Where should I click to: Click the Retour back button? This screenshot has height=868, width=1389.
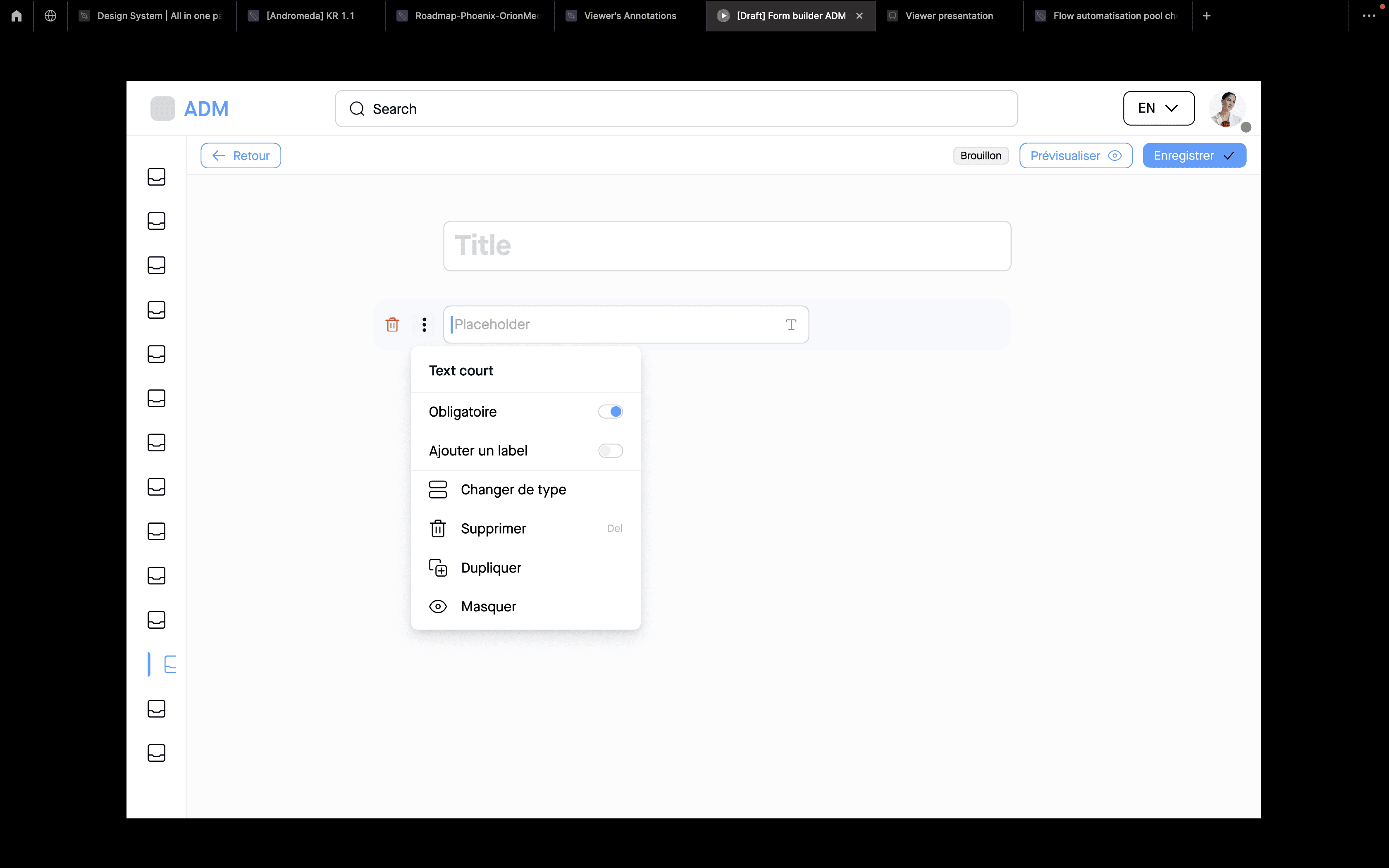[x=241, y=155]
